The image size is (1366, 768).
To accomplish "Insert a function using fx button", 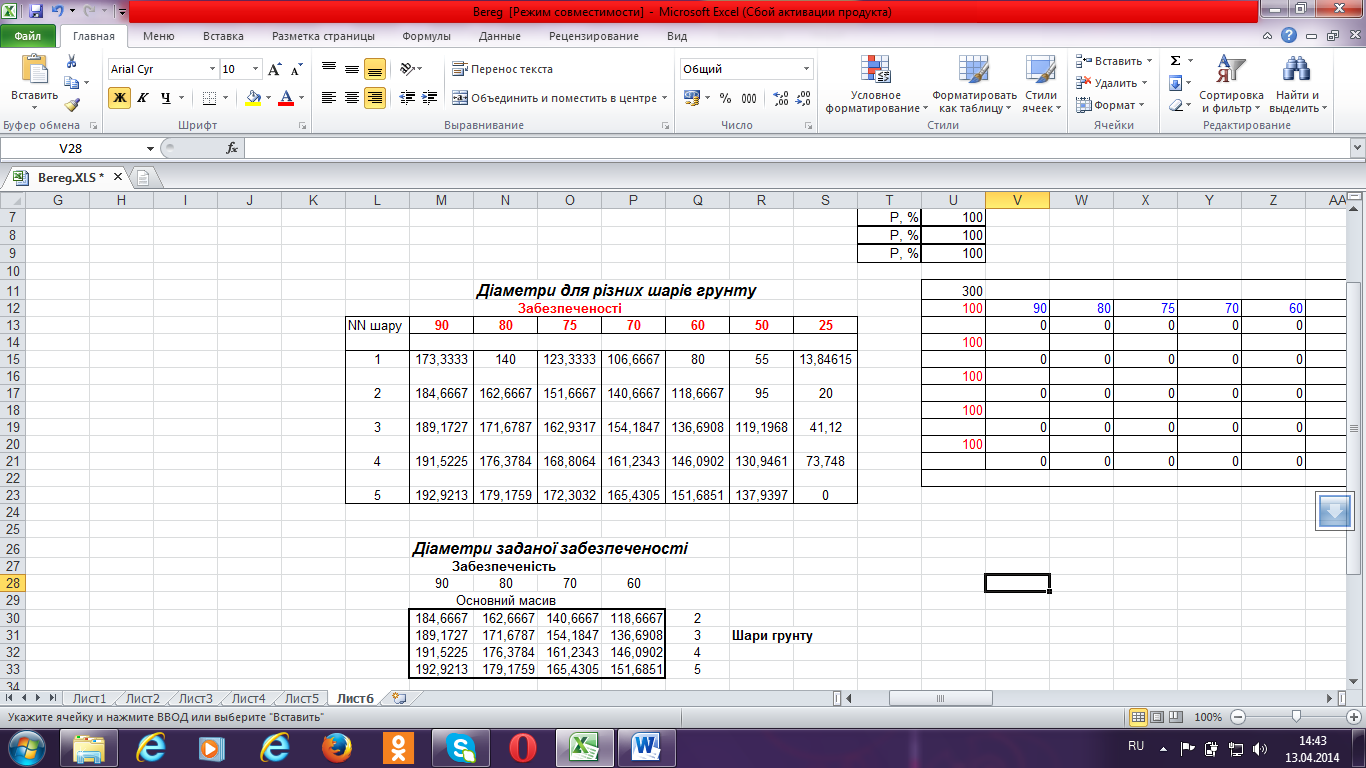I will [232, 148].
